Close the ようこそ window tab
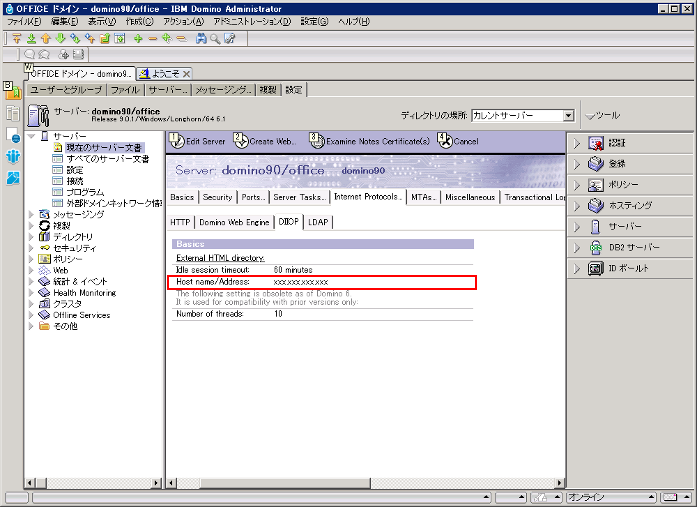The height and width of the screenshot is (507, 697). (187, 74)
